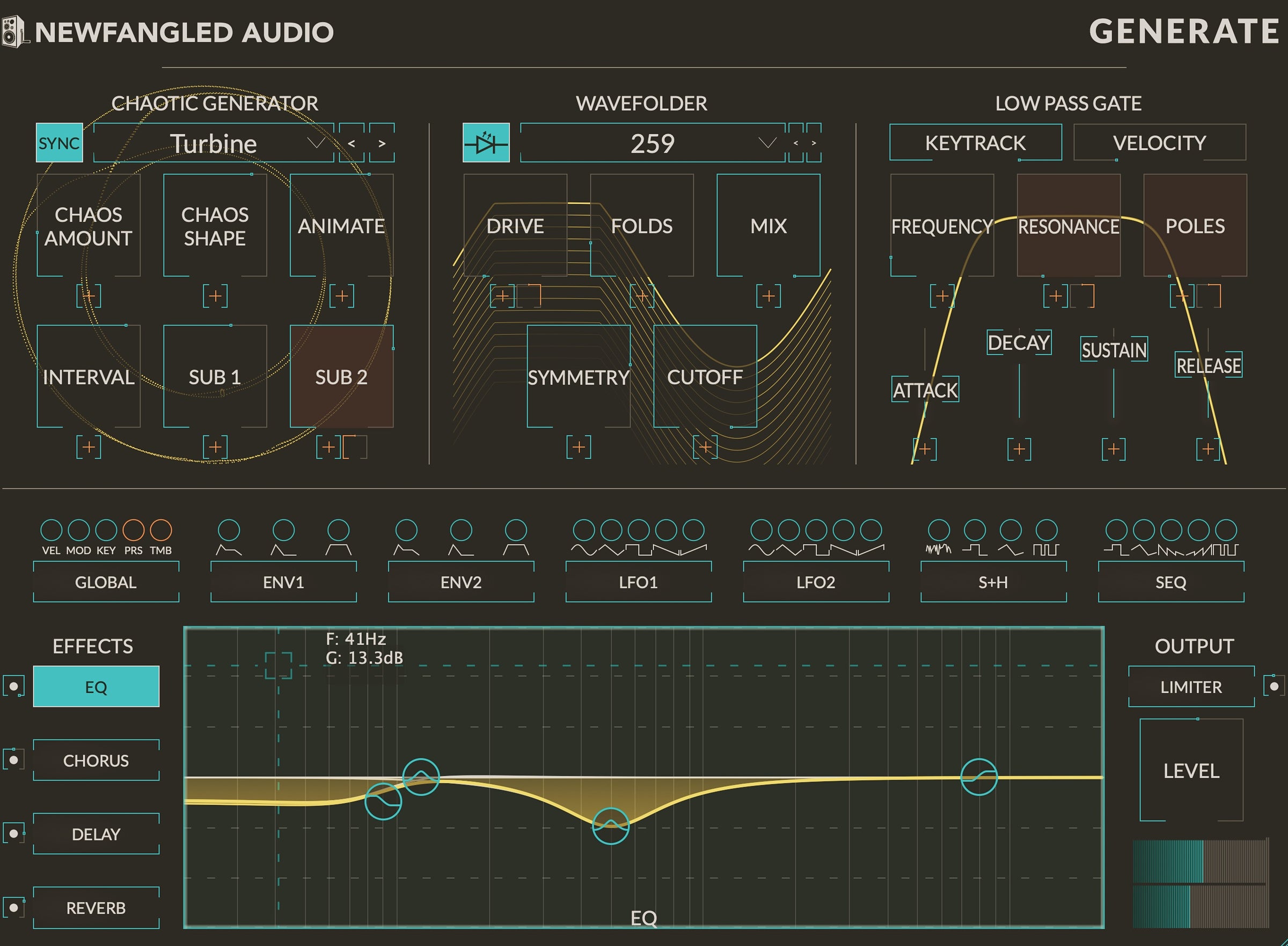Viewport: 1288px width, 946px height.
Task: Click the RESONANCE control box
Action: [1069, 225]
